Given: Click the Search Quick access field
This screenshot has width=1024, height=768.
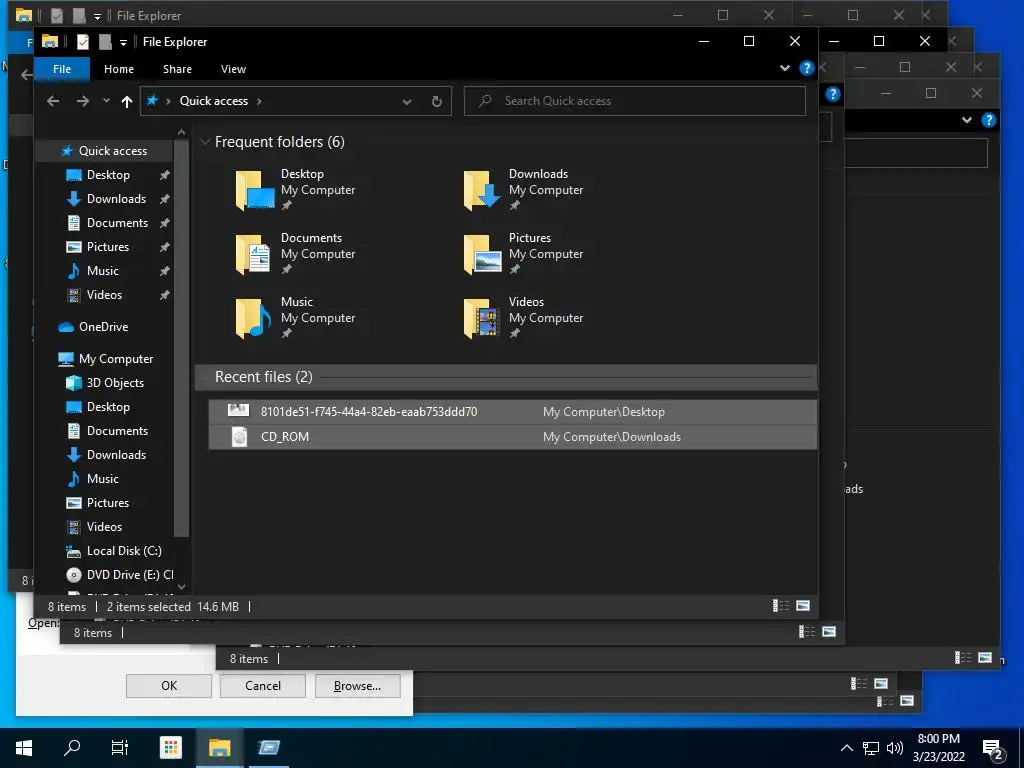Looking at the screenshot, I should (x=635, y=101).
